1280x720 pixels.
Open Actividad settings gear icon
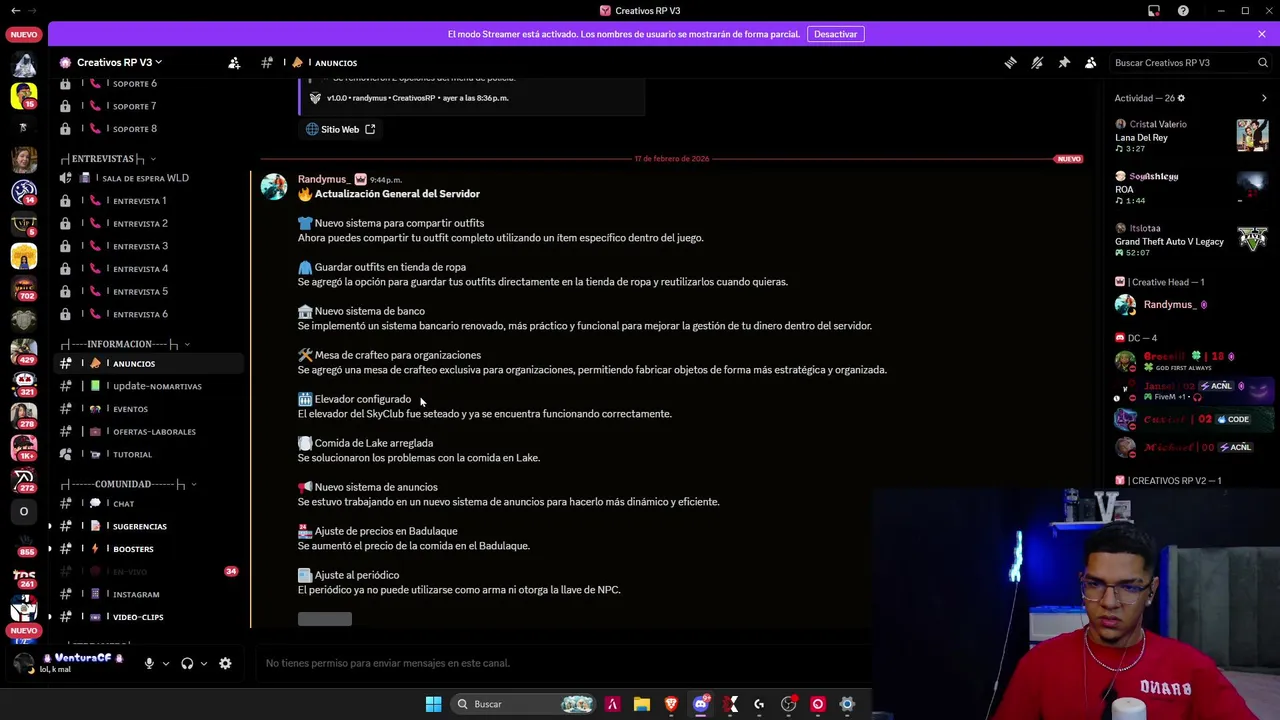tap(1181, 98)
